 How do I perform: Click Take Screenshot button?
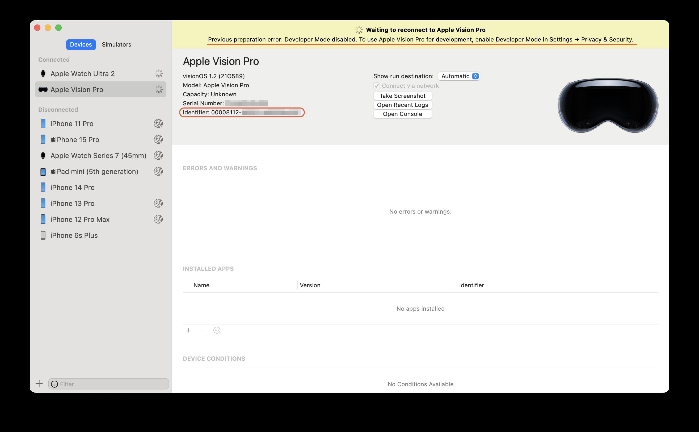coord(403,96)
